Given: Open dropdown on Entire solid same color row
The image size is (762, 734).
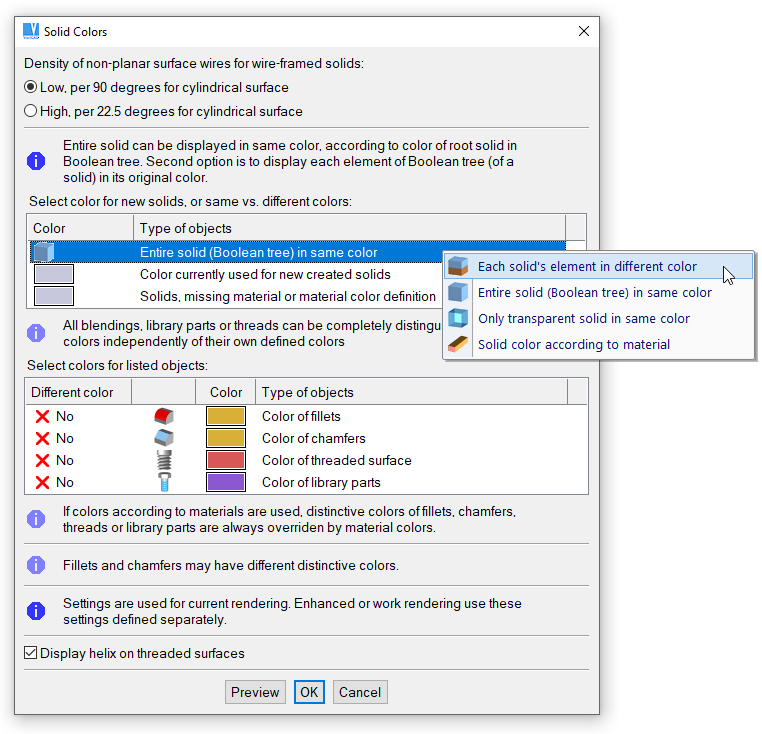Looking at the screenshot, I should coord(575,253).
